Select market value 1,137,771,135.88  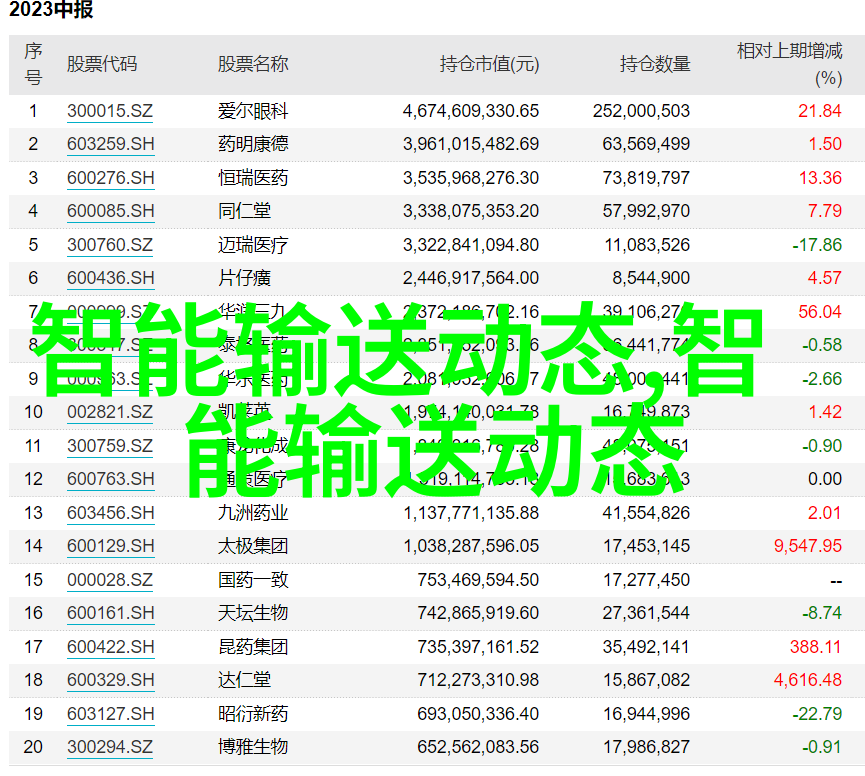pyautogui.click(x=472, y=513)
